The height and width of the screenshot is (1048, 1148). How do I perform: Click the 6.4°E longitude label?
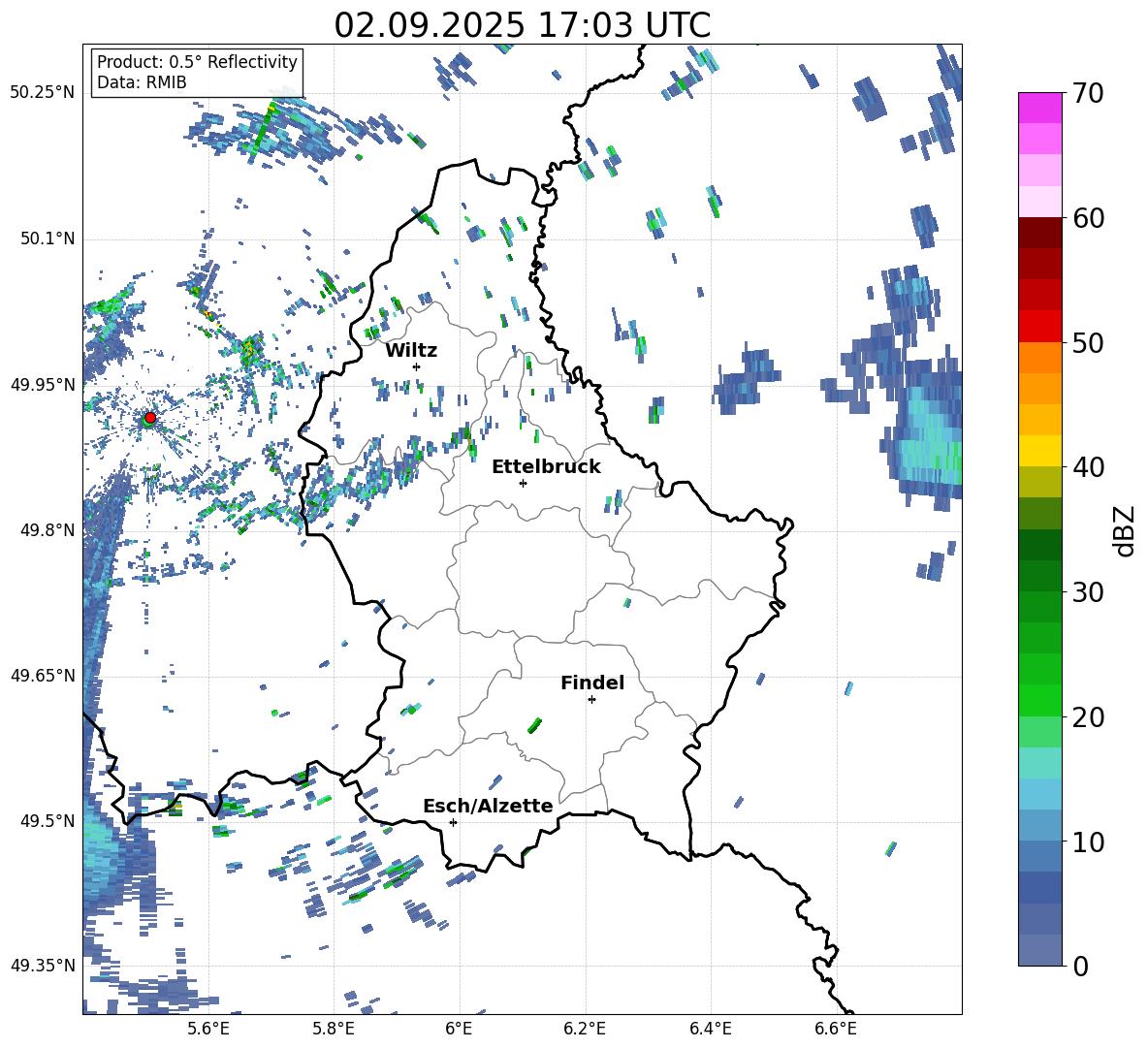click(710, 1029)
